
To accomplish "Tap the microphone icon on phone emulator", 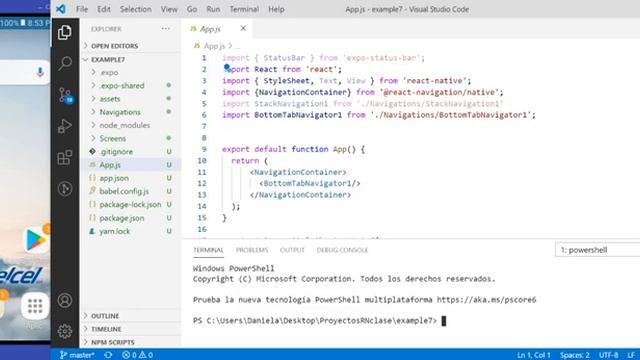I will (x=40, y=72).
